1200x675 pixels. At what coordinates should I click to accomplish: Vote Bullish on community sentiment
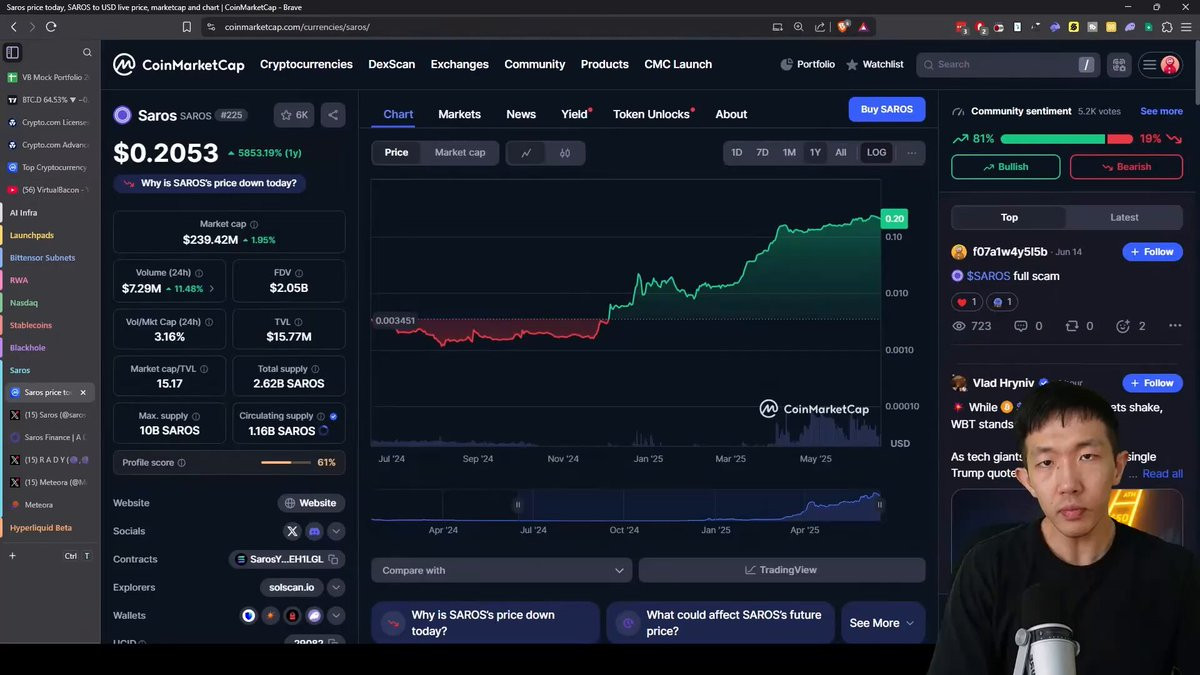1006,167
